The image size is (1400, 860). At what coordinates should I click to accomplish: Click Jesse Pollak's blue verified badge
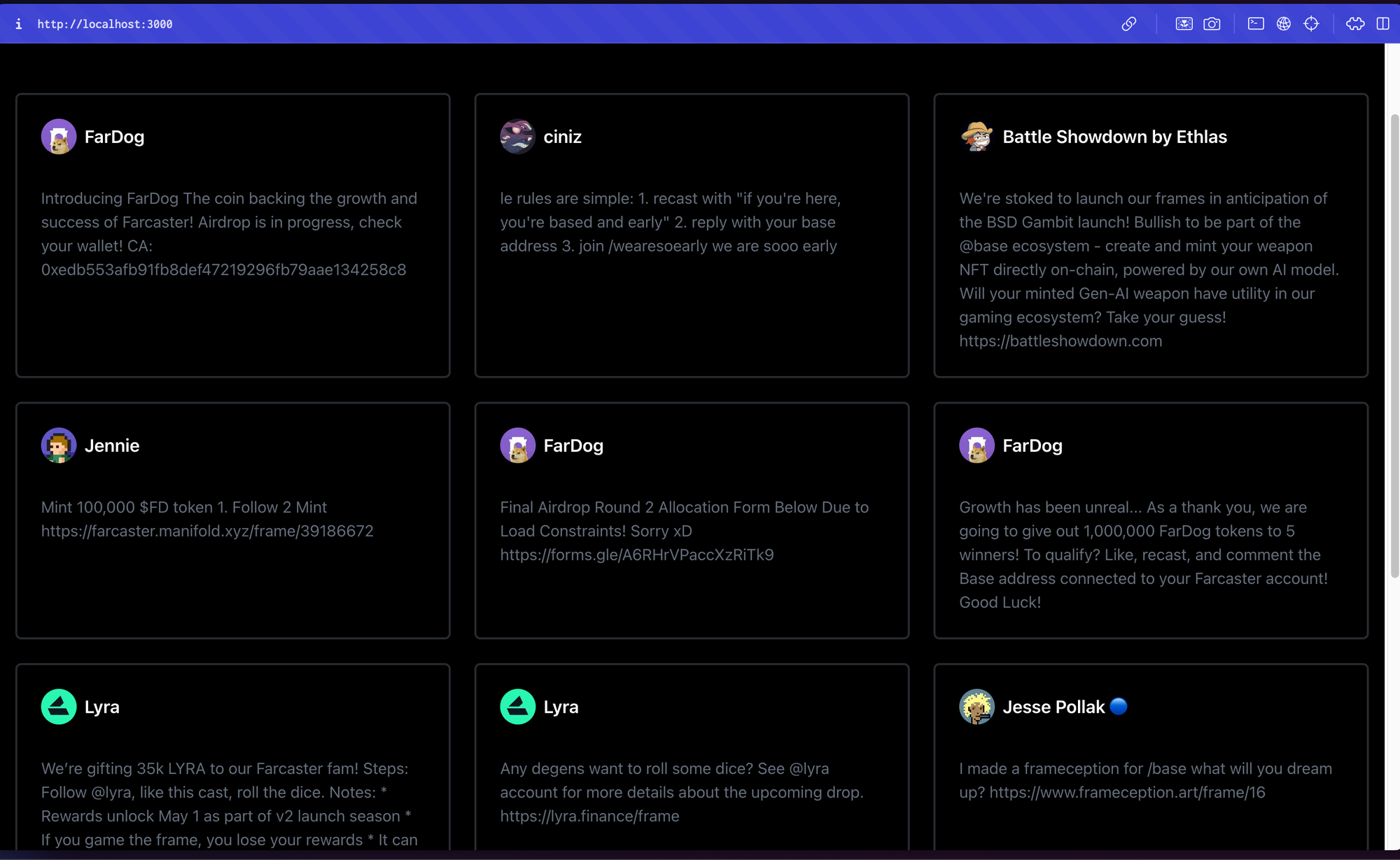pos(1119,706)
